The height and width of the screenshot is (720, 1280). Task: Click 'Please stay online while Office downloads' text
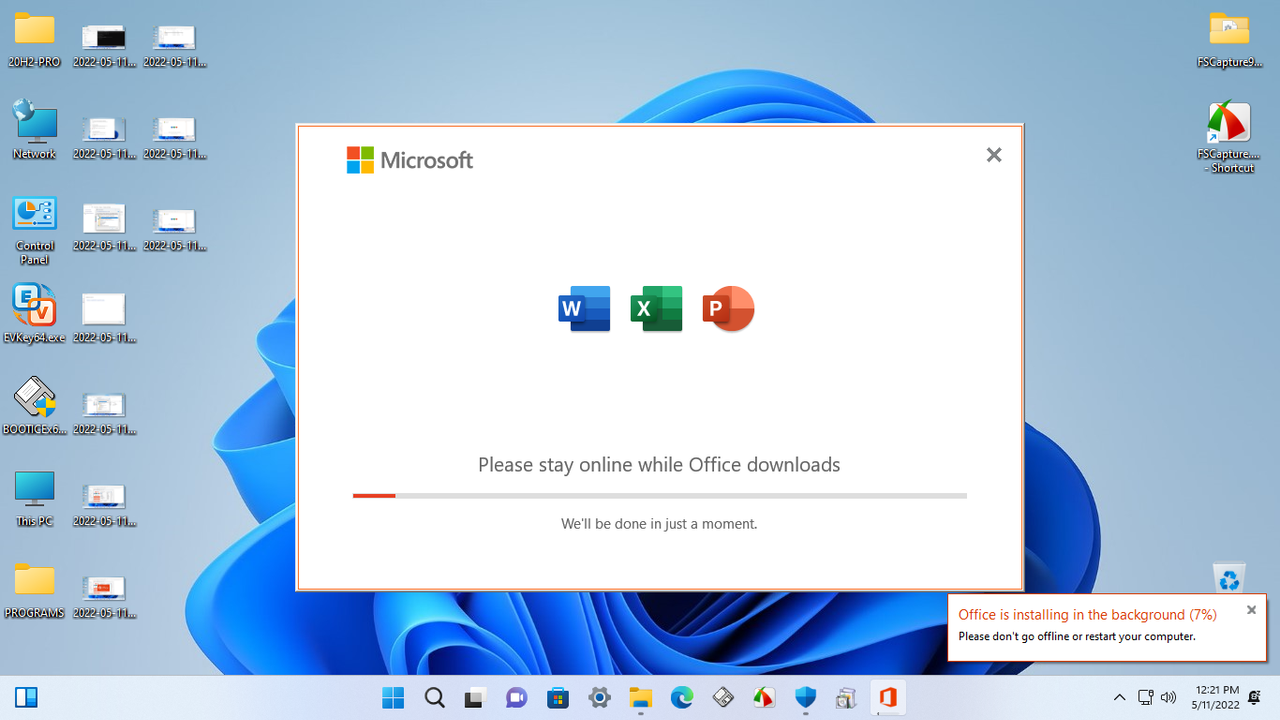659,465
